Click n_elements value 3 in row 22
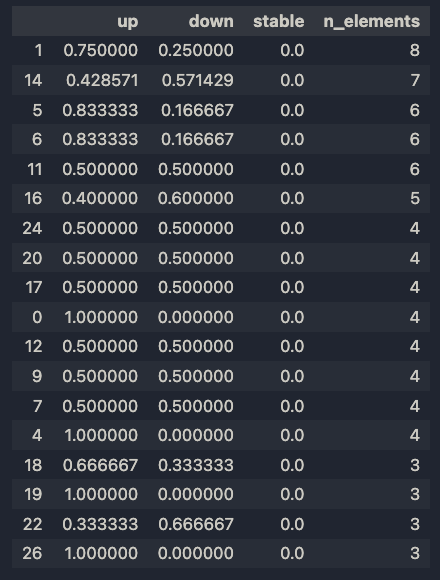Viewport: 440px width, 580px height. pos(415,524)
